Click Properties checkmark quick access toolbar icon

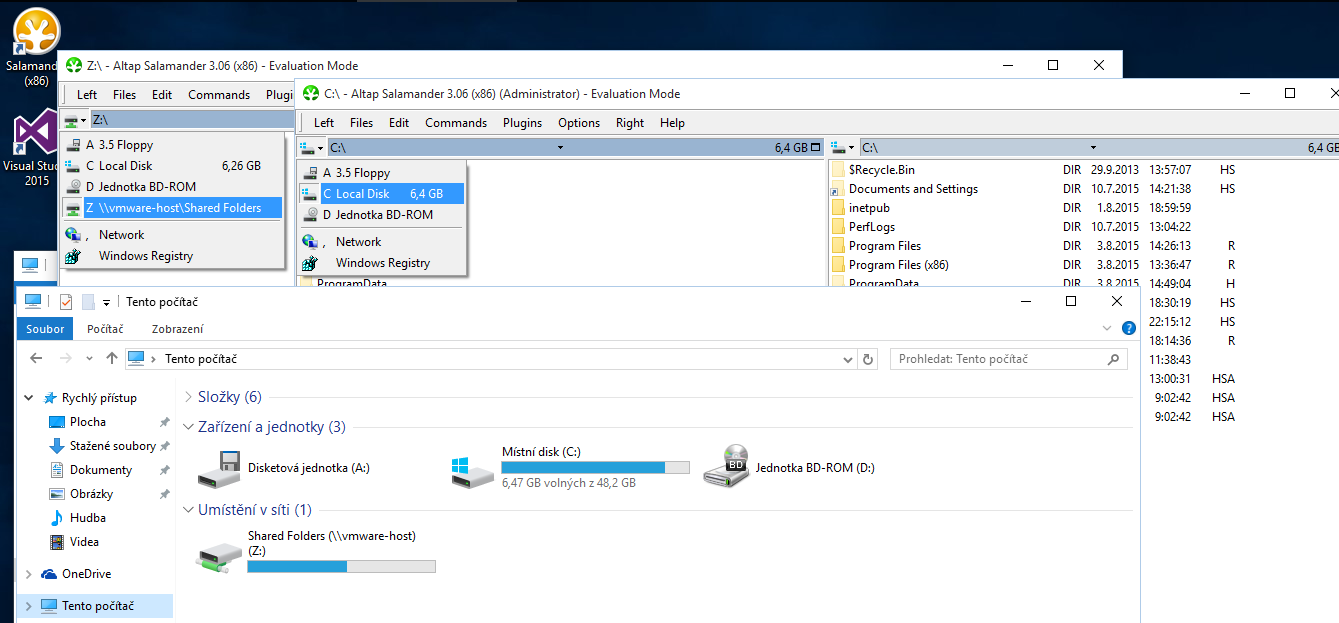click(x=66, y=302)
